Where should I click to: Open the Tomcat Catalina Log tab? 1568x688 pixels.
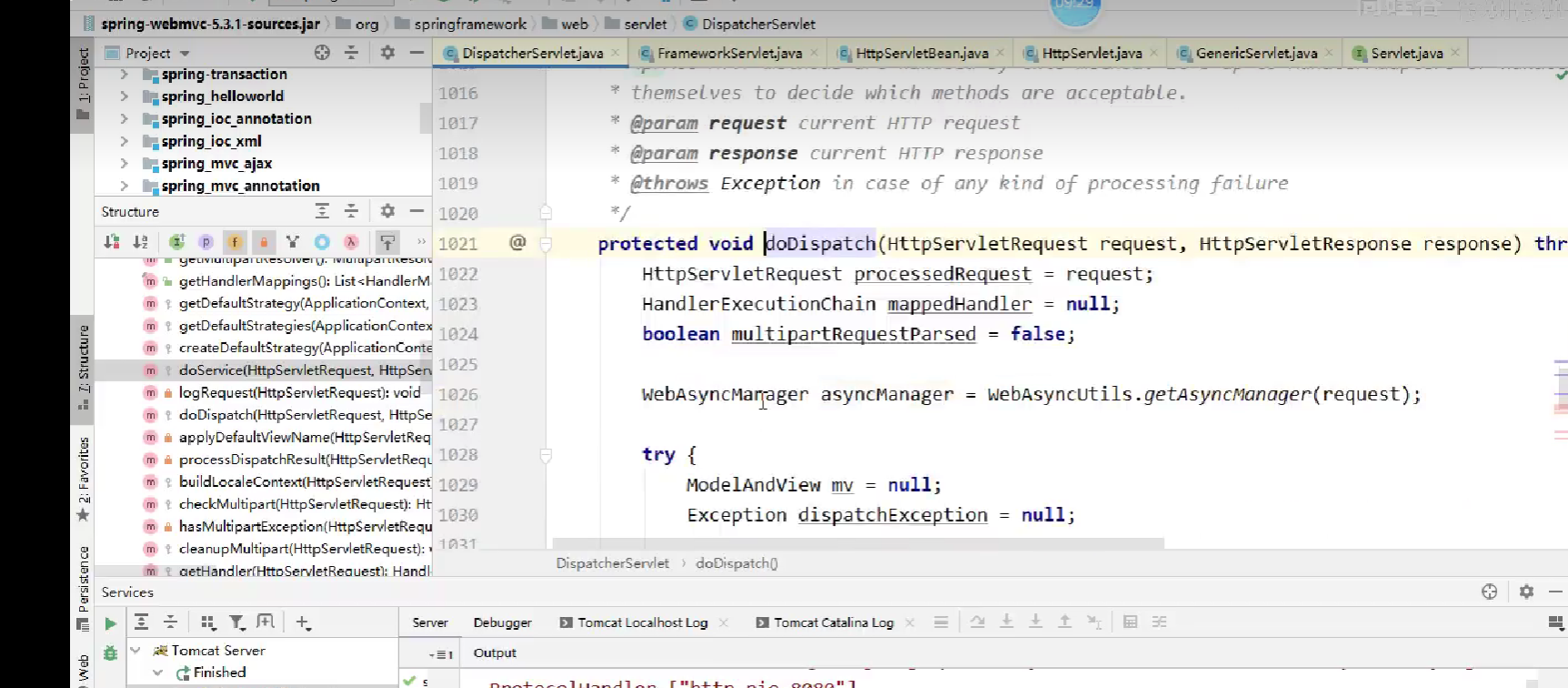[x=833, y=622]
